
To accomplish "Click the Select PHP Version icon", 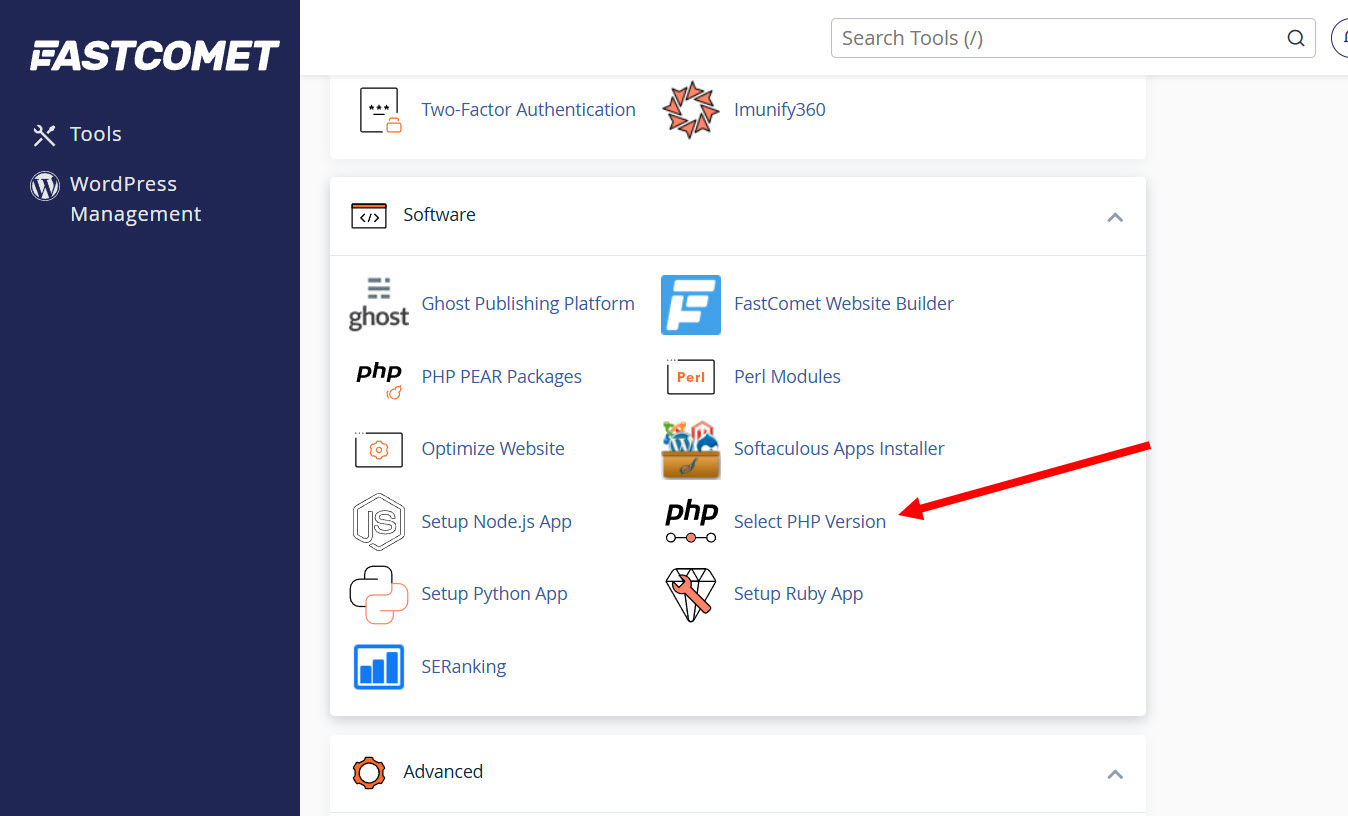I will (x=691, y=522).
